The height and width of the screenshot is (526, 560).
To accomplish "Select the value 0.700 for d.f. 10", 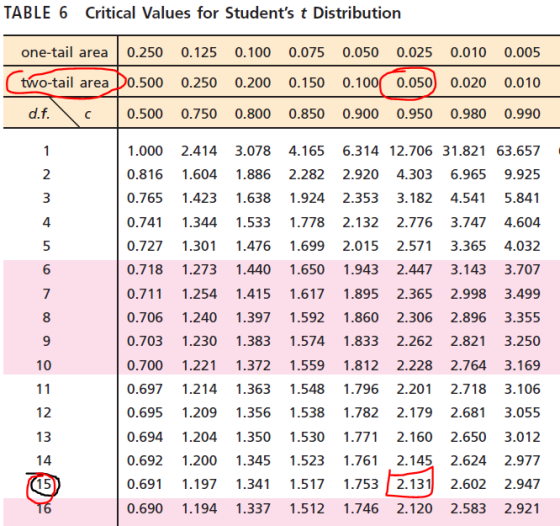I will 145,365.
